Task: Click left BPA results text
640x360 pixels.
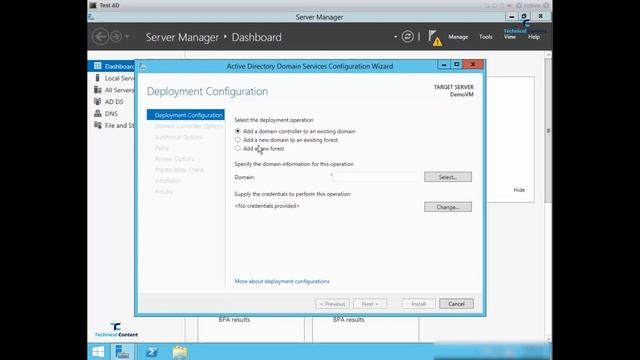Action: click(x=234, y=320)
